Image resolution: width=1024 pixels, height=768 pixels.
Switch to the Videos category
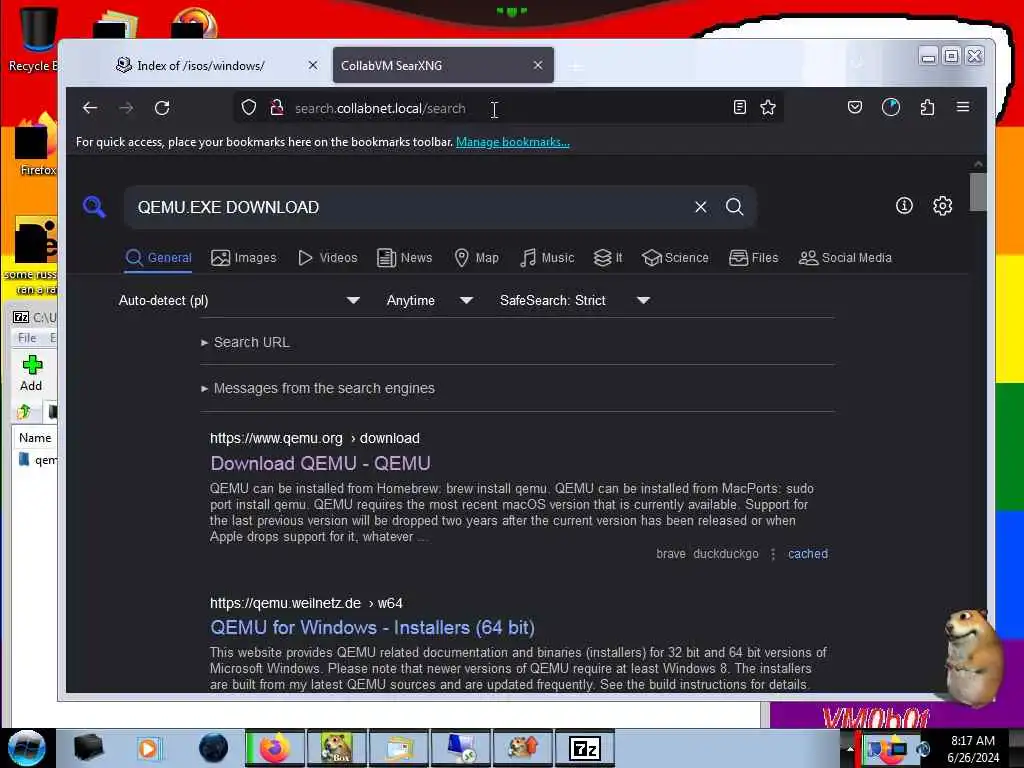pyautogui.click(x=328, y=258)
